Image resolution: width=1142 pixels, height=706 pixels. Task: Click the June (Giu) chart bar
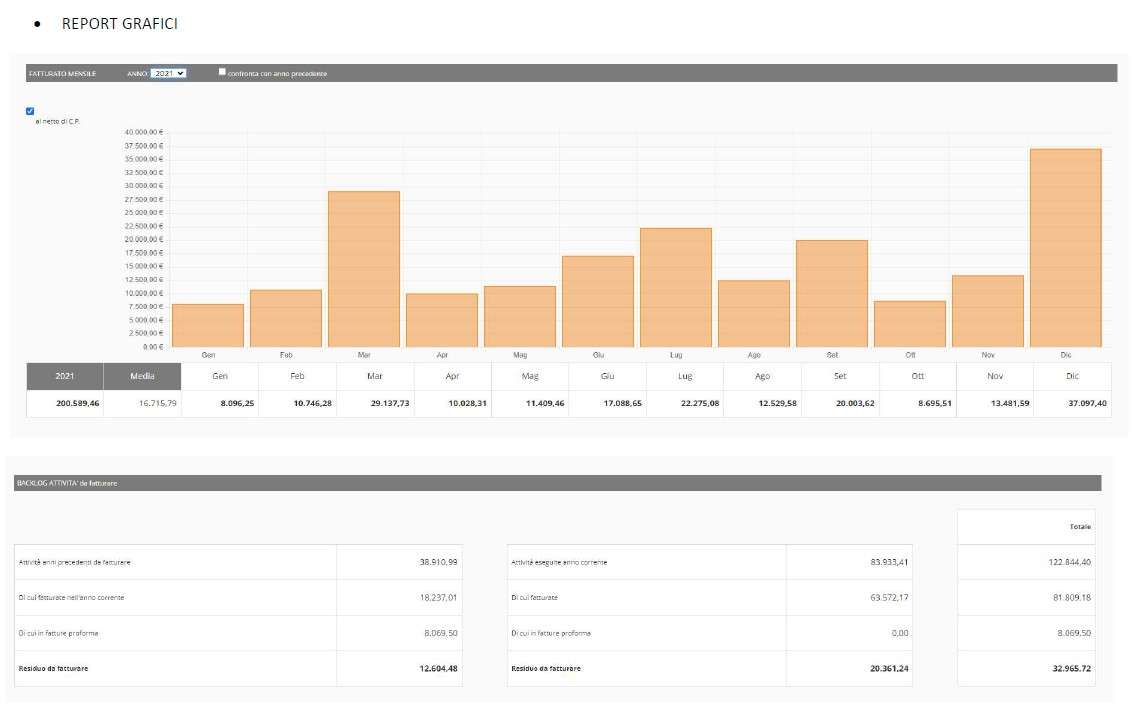click(x=598, y=301)
